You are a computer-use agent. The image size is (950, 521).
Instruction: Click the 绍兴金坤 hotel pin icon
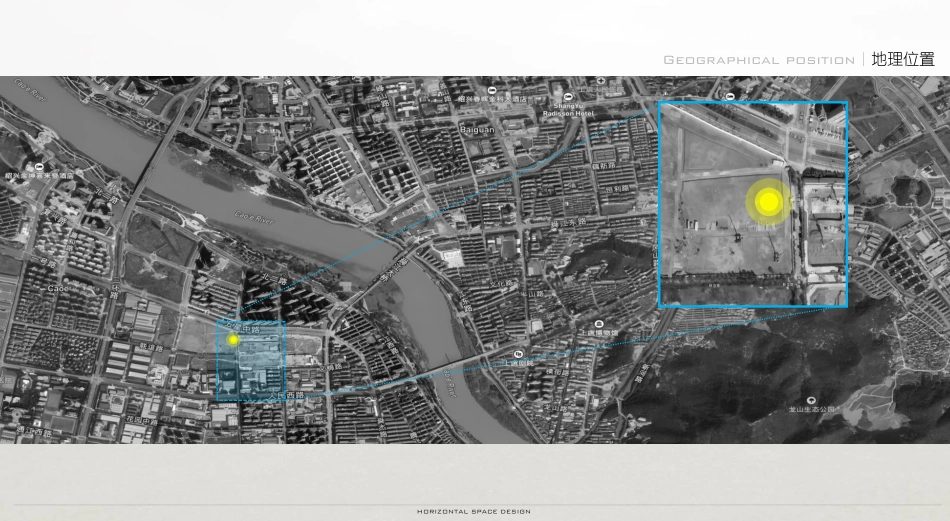[x=38, y=166]
